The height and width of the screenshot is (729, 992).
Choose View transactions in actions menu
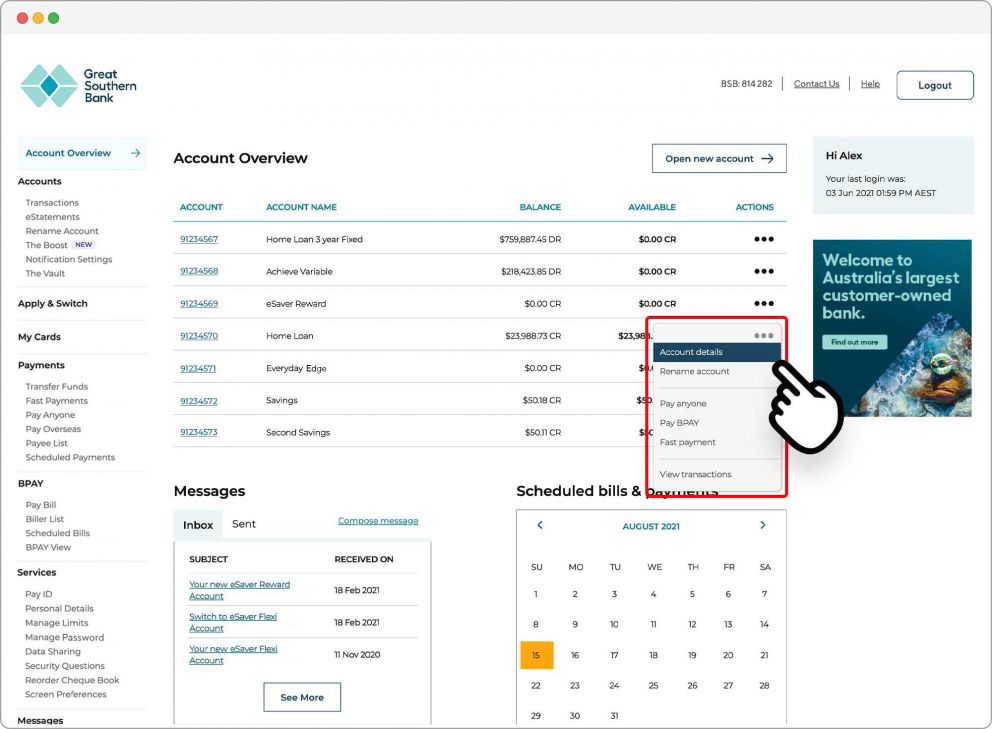tap(695, 474)
